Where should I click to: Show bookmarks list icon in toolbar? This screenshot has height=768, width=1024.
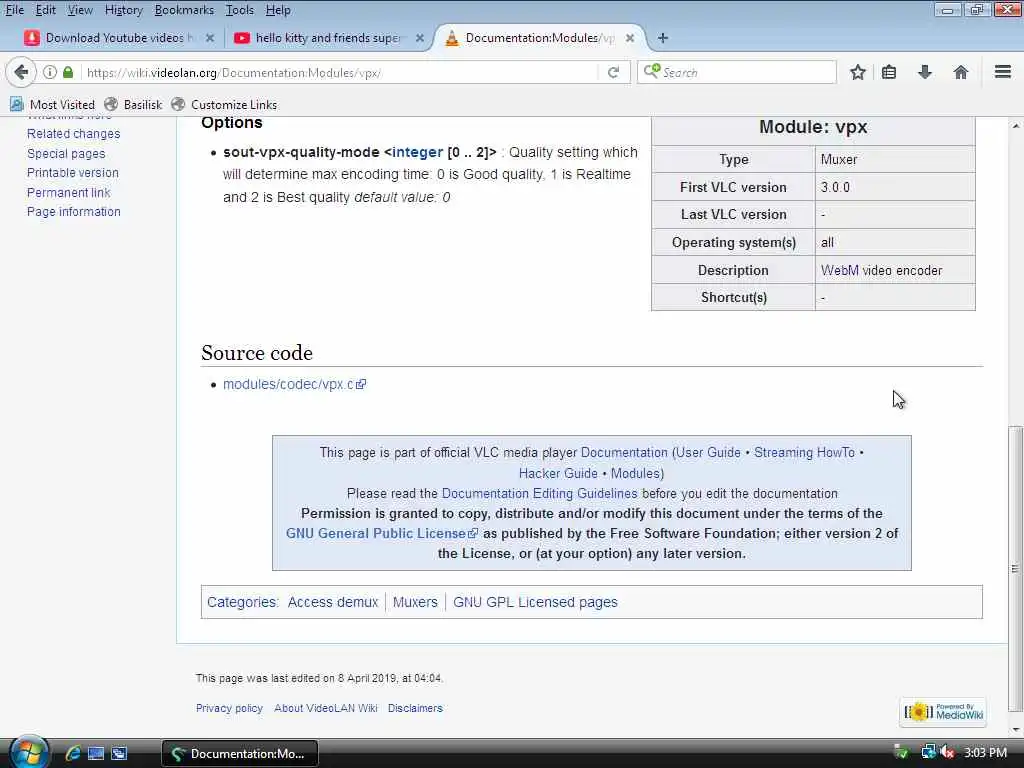tap(889, 72)
